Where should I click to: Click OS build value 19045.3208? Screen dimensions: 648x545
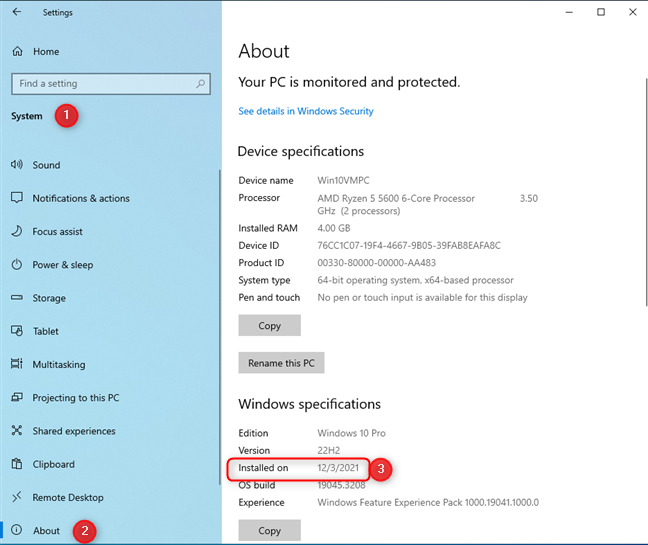(341, 485)
